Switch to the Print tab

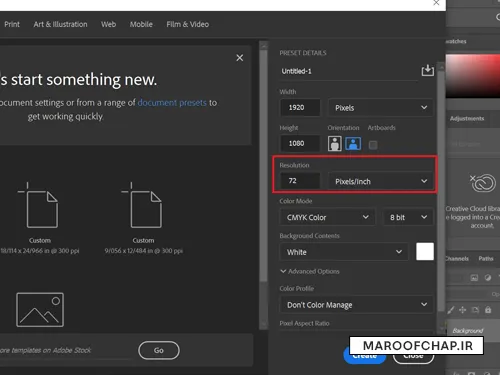click(x=12, y=24)
